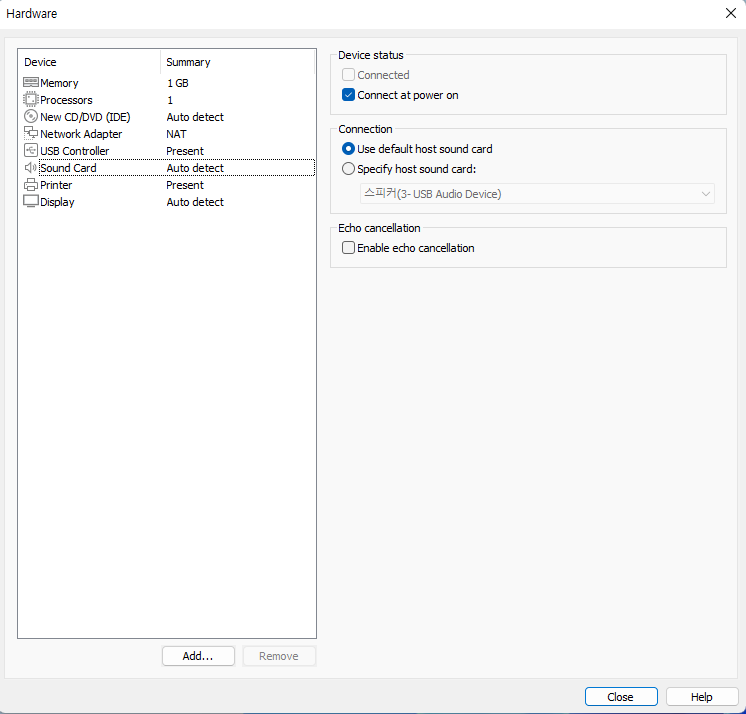Click the processor count value 1
Viewport: 746px width, 714px height.
170,100
